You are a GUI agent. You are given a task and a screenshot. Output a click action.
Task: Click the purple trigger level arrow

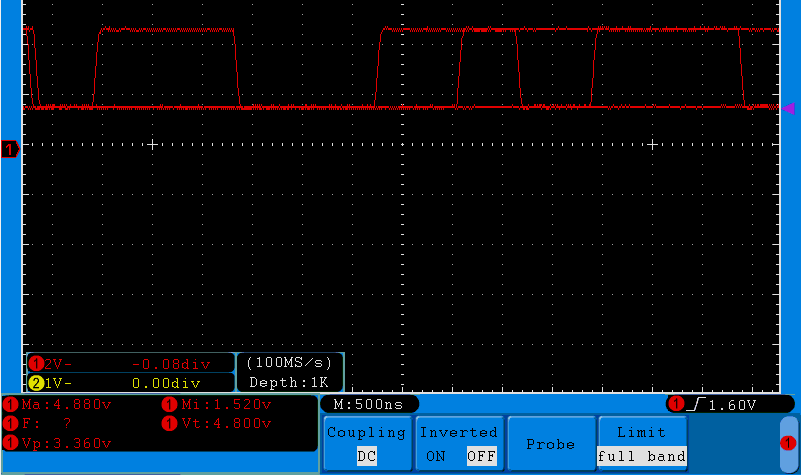(x=788, y=108)
